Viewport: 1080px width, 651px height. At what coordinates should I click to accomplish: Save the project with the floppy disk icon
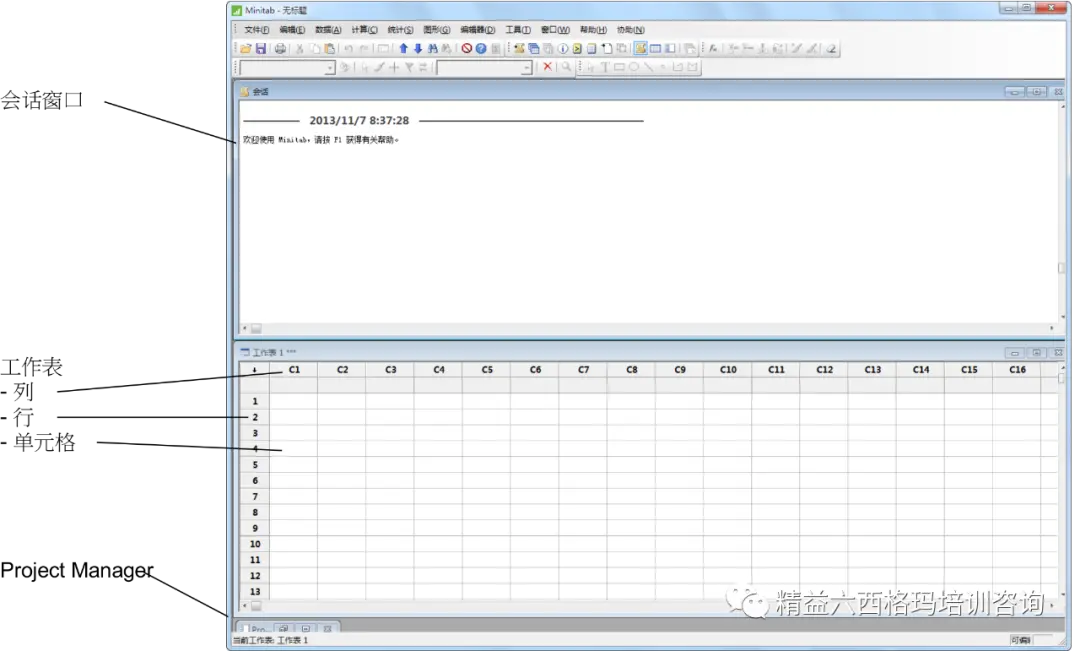(x=260, y=48)
